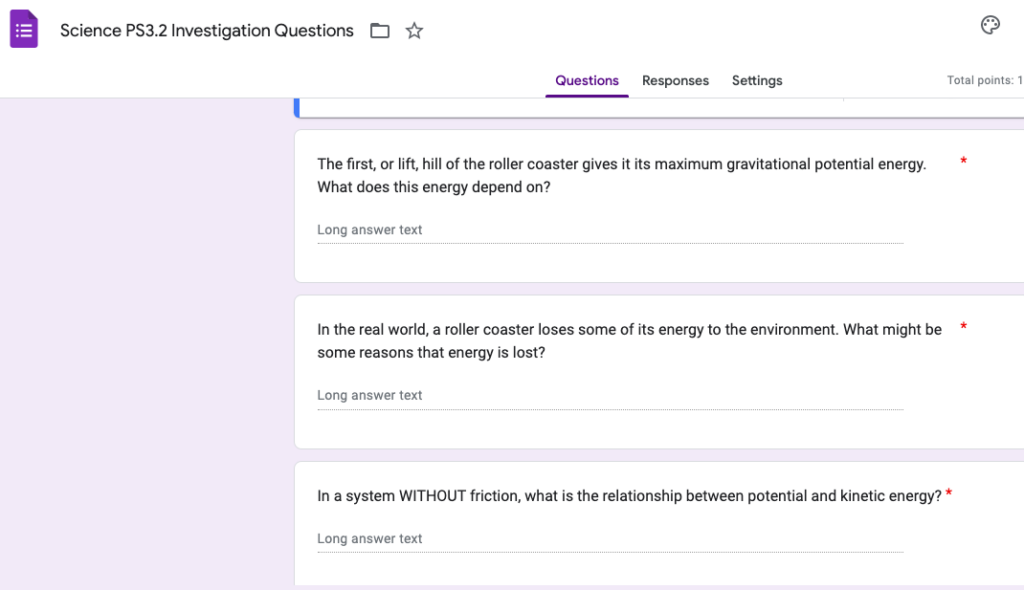
Task: Go to the Settings tab
Action: click(757, 81)
